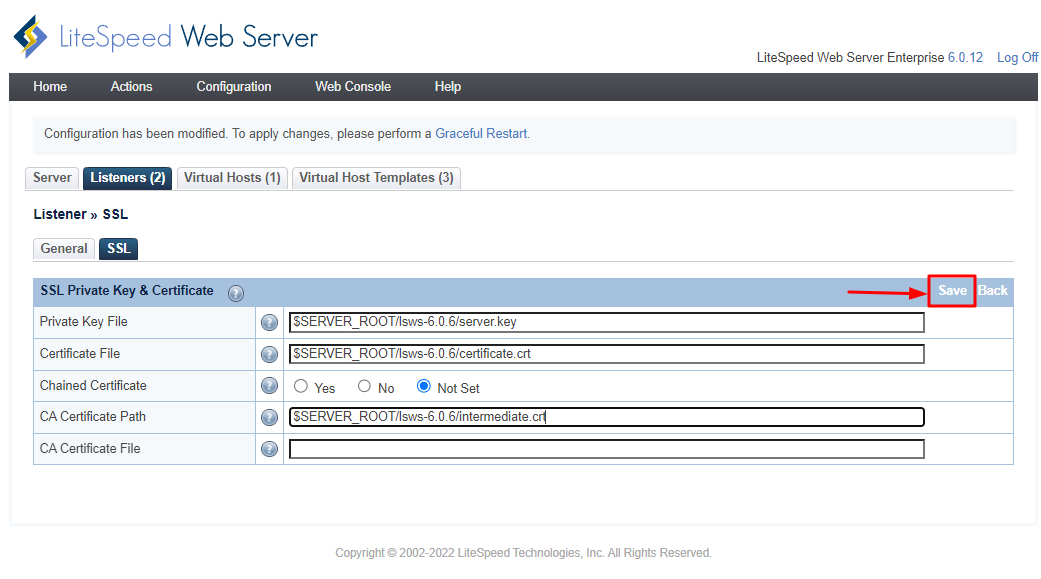Click LiteSpeed Web Server Enterprise text
Viewport: 1041px width, 579px height.
coord(850,58)
